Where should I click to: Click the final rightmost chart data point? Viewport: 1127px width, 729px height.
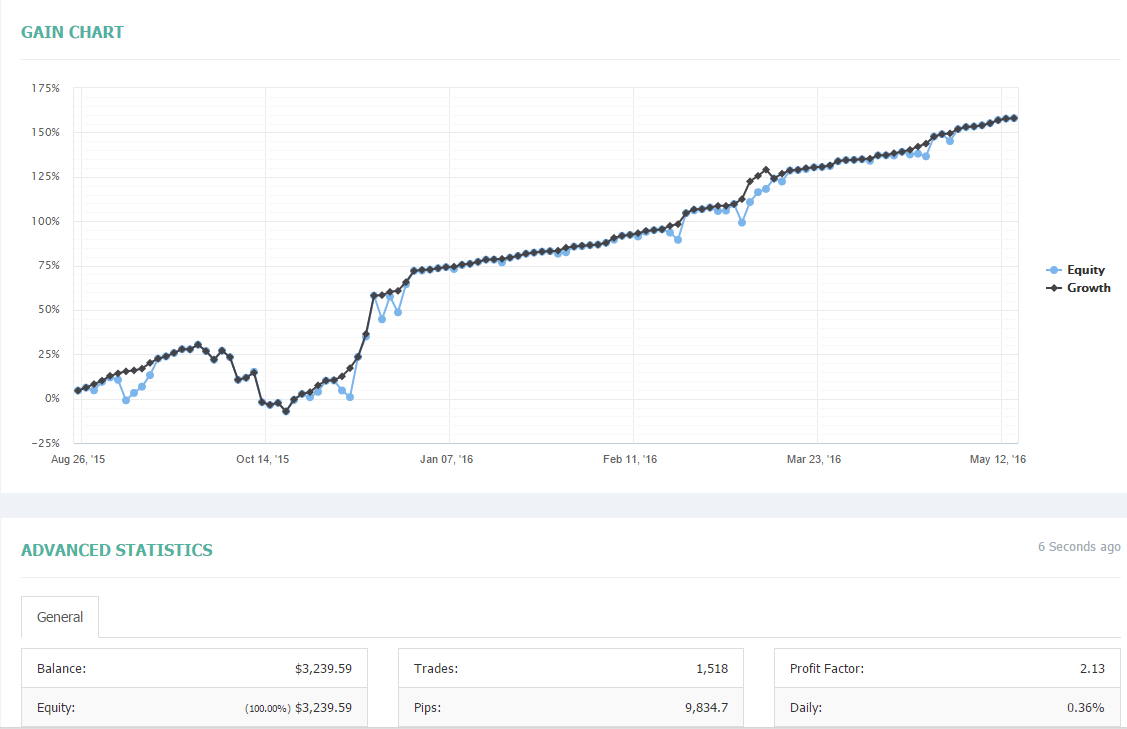point(1014,118)
